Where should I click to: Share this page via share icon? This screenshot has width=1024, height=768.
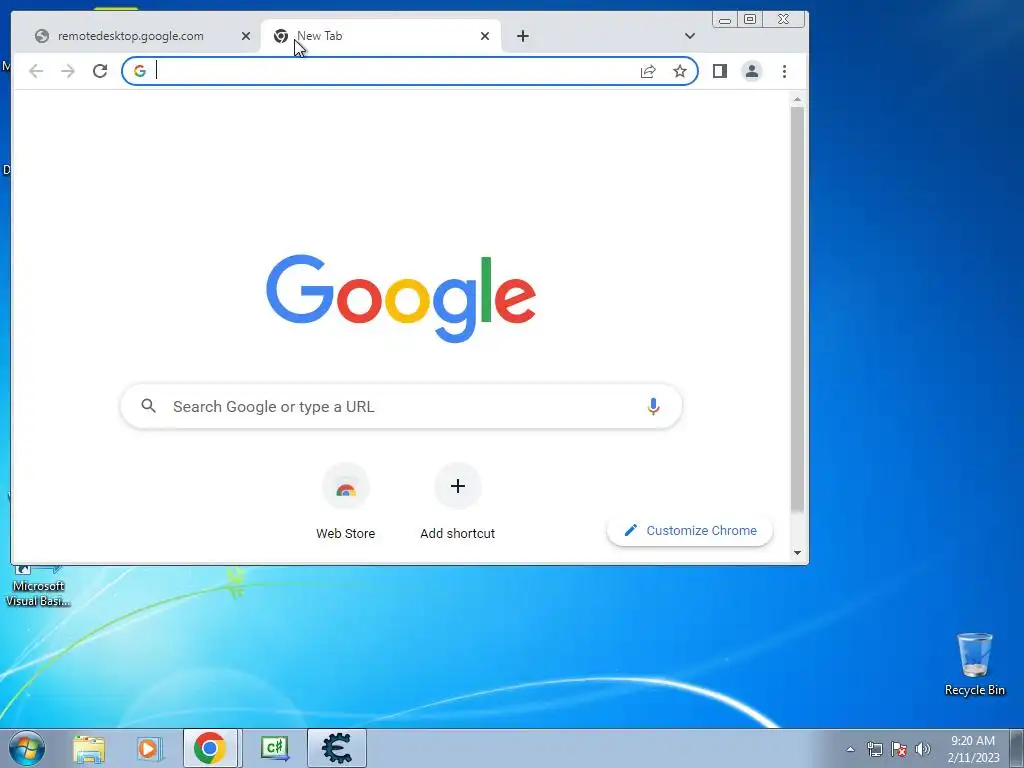click(648, 71)
